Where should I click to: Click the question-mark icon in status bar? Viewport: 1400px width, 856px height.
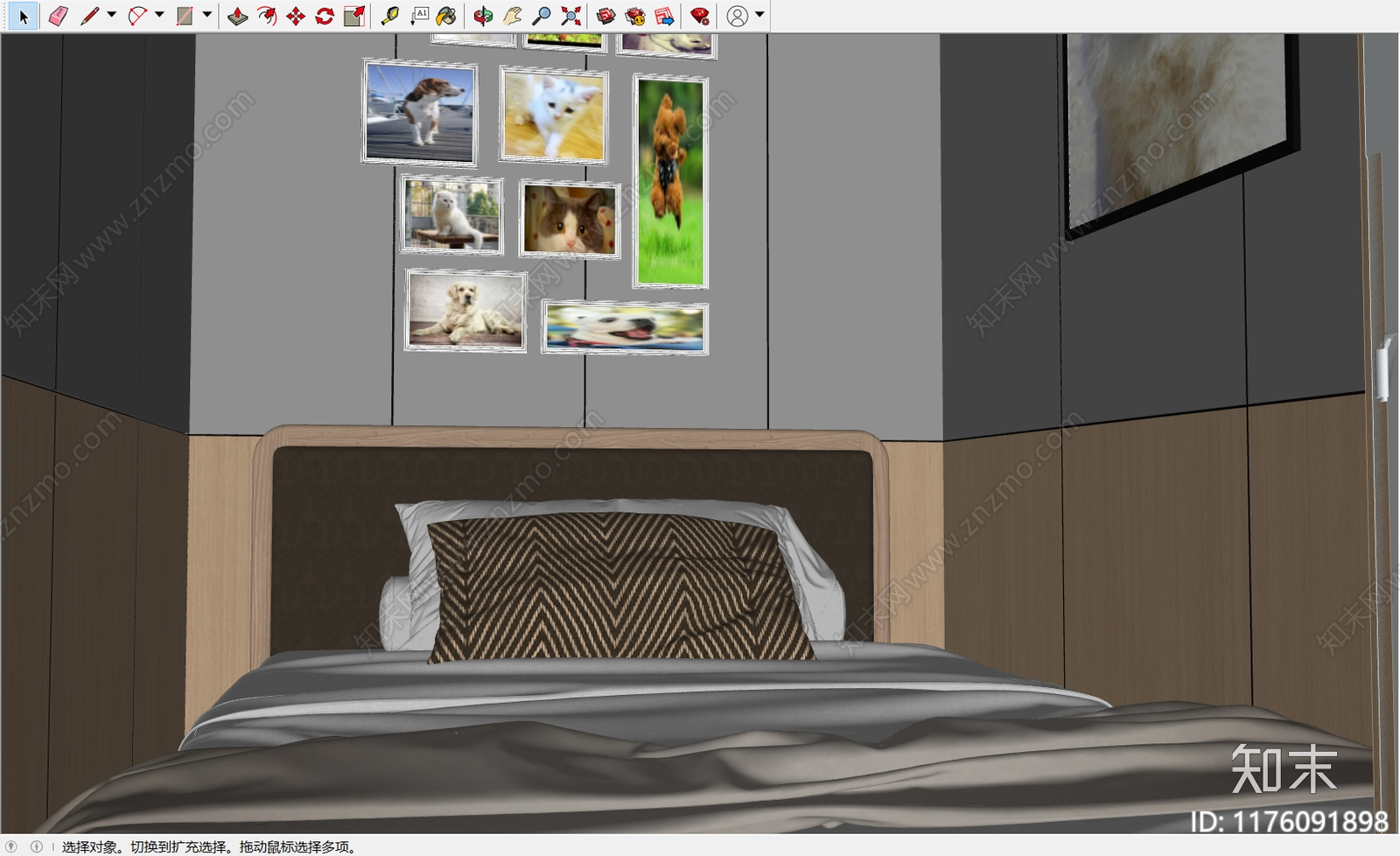pos(11,846)
